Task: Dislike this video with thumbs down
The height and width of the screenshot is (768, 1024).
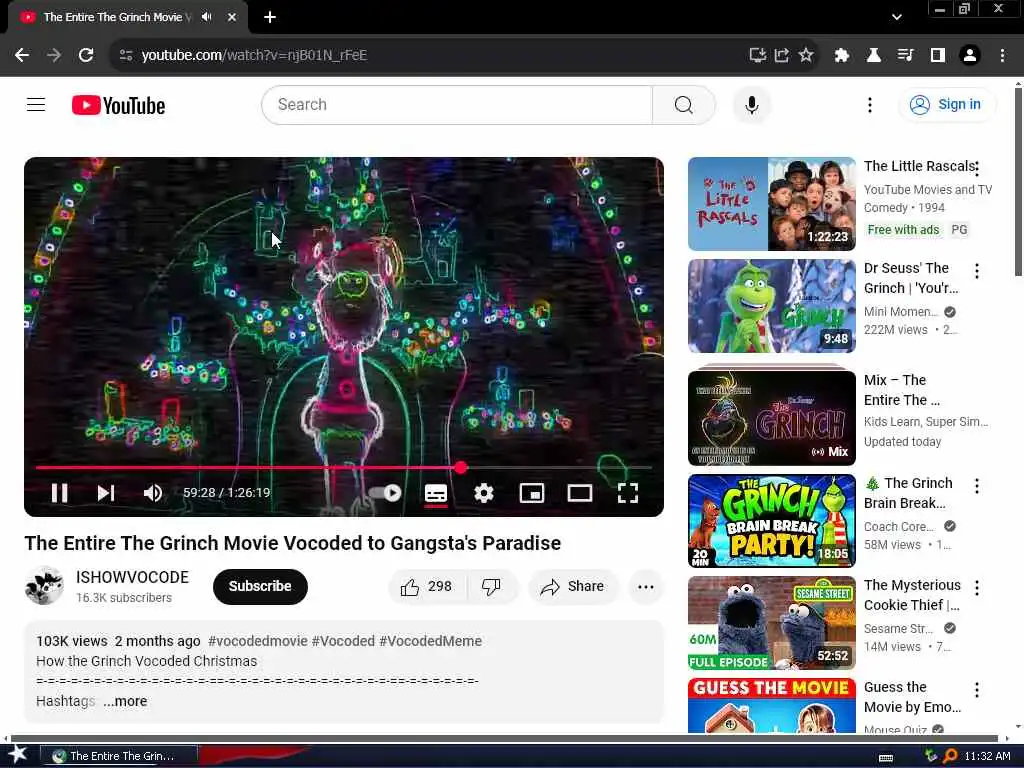Action: pos(492,586)
